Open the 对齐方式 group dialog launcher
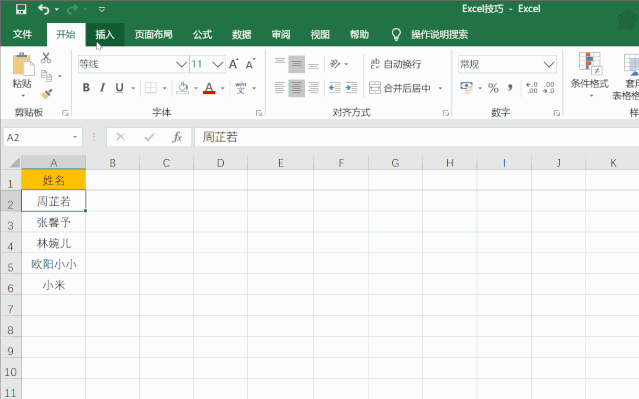Image resolution: width=639 pixels, height=399 pixels. [x=446, y=113]
